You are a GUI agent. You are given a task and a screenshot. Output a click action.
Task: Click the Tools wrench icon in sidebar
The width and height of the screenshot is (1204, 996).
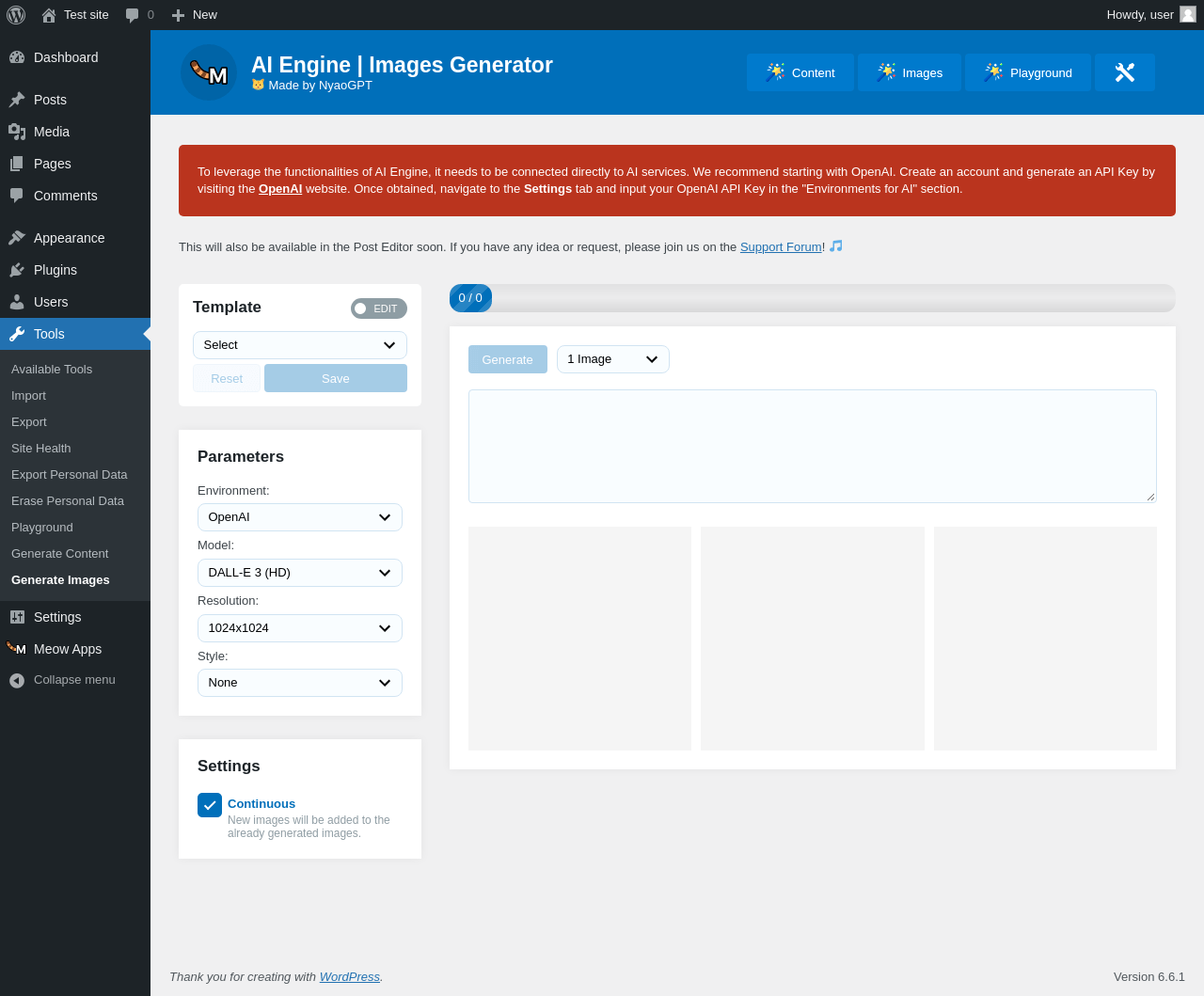click(17, 334)
